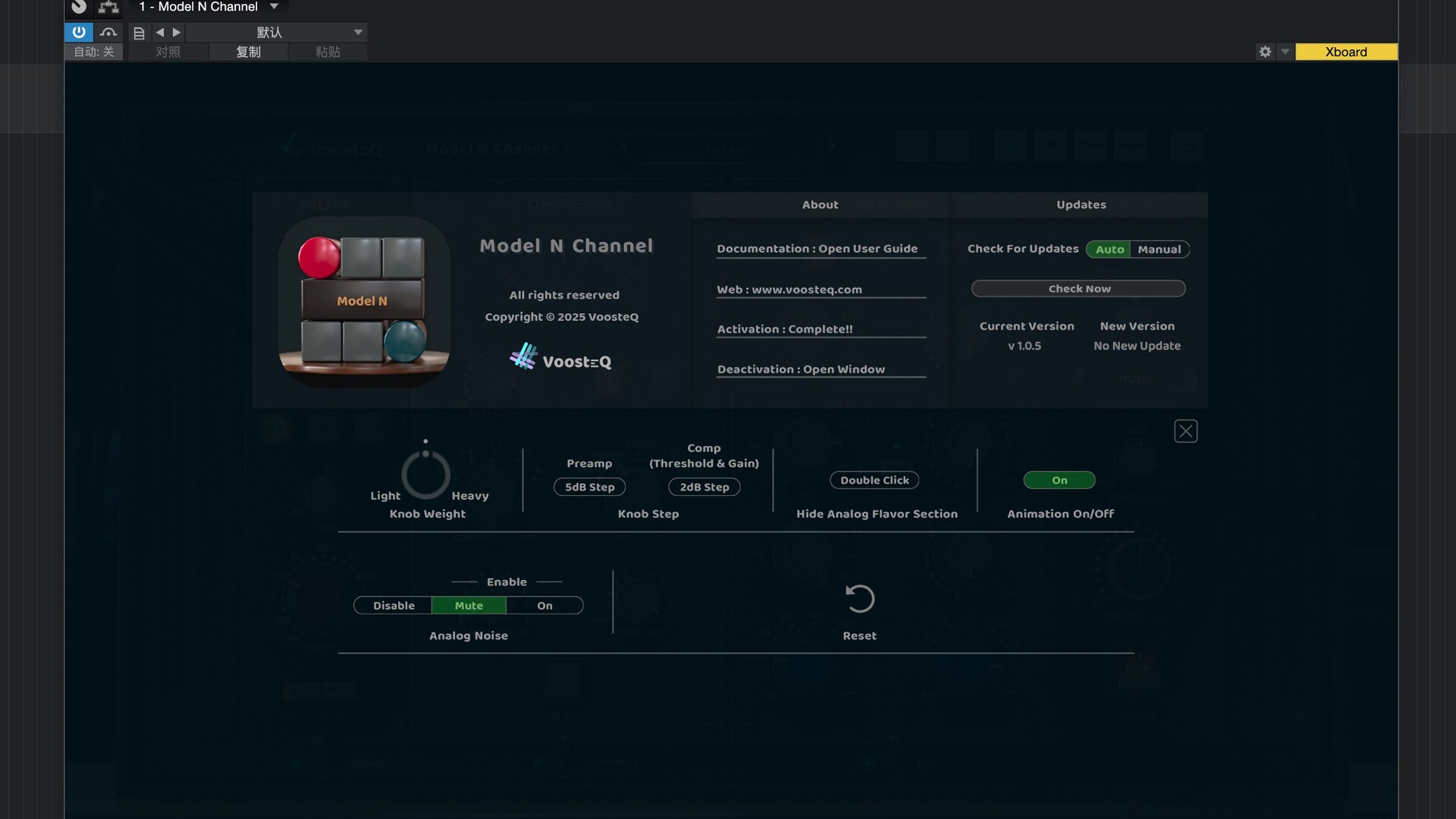Click the v 1.0.5 current version text

click(x=1025, y=346)
